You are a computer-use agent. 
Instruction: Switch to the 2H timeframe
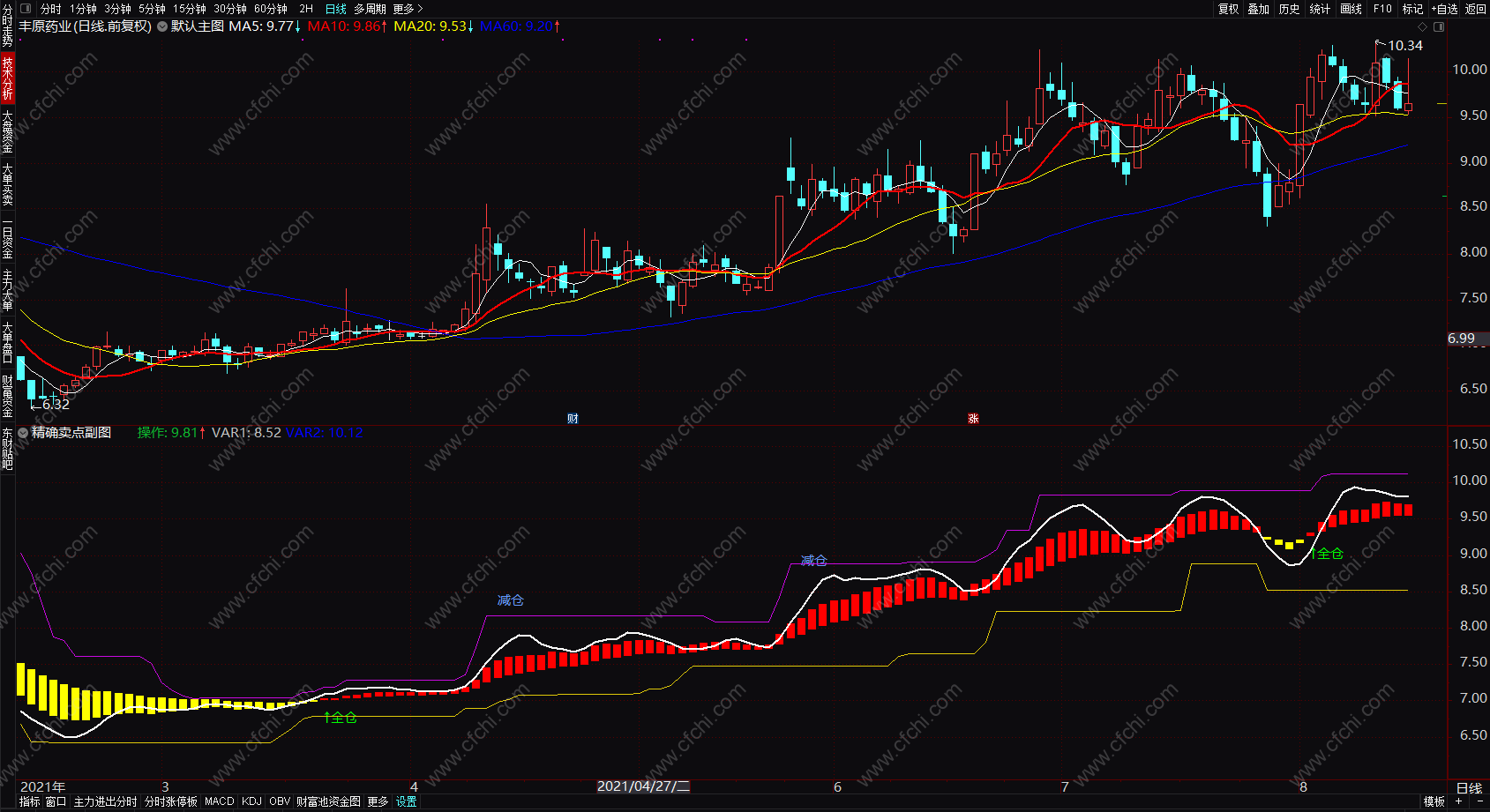pyautogui.click(x=306, y=9)
